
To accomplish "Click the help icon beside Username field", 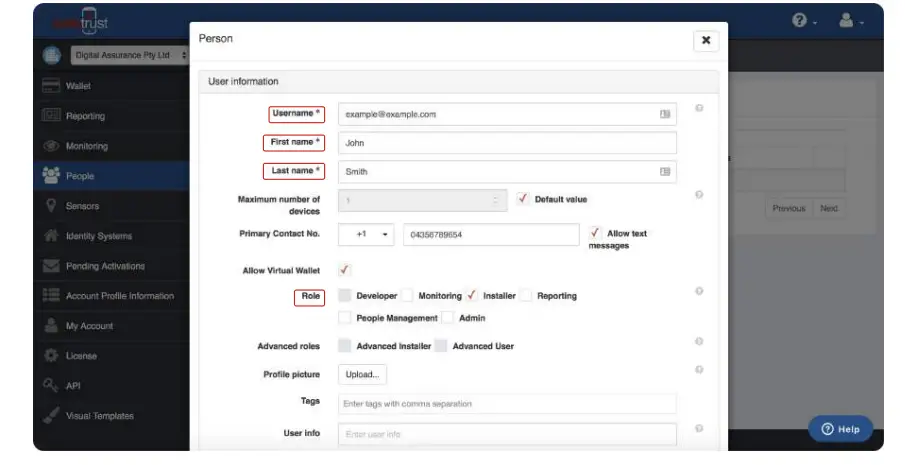I will [699, 108].
